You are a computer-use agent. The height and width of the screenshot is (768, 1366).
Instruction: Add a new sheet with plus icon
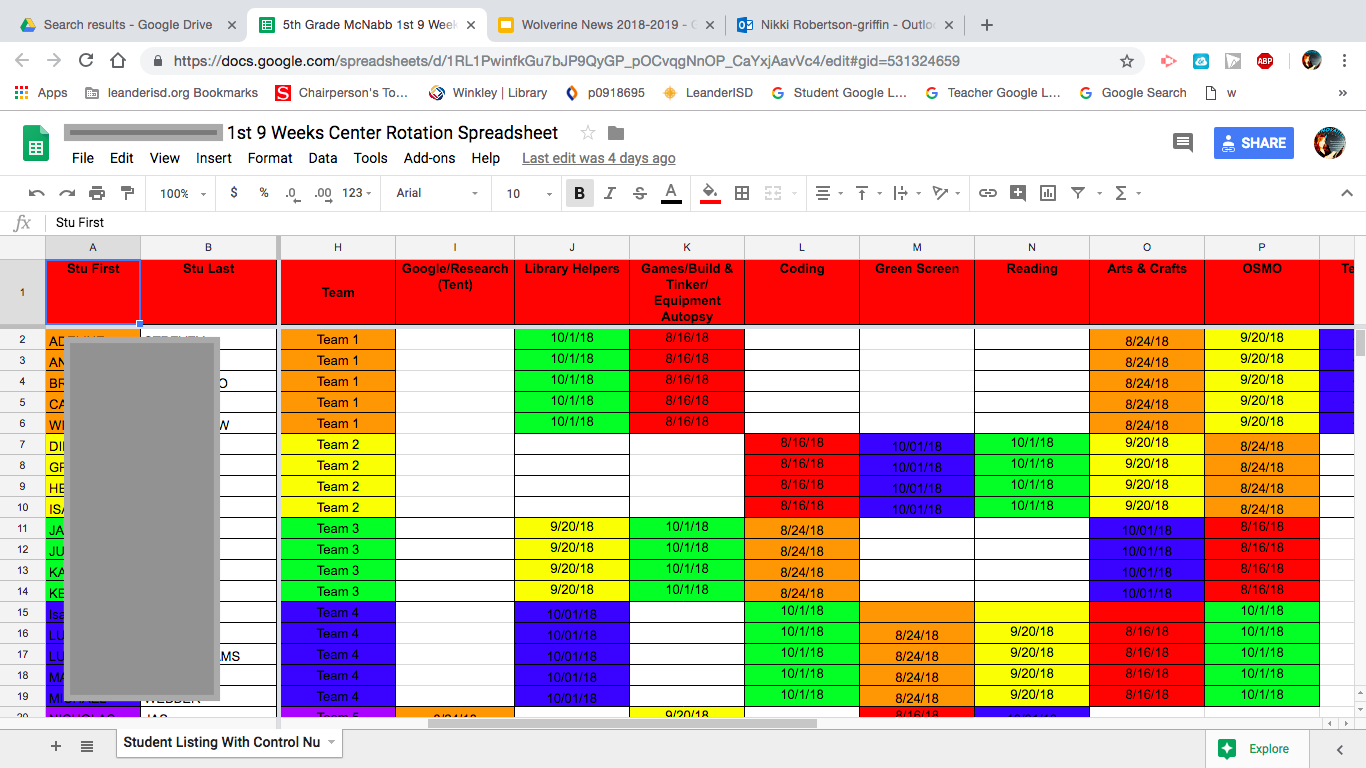(x=56, y=746)
